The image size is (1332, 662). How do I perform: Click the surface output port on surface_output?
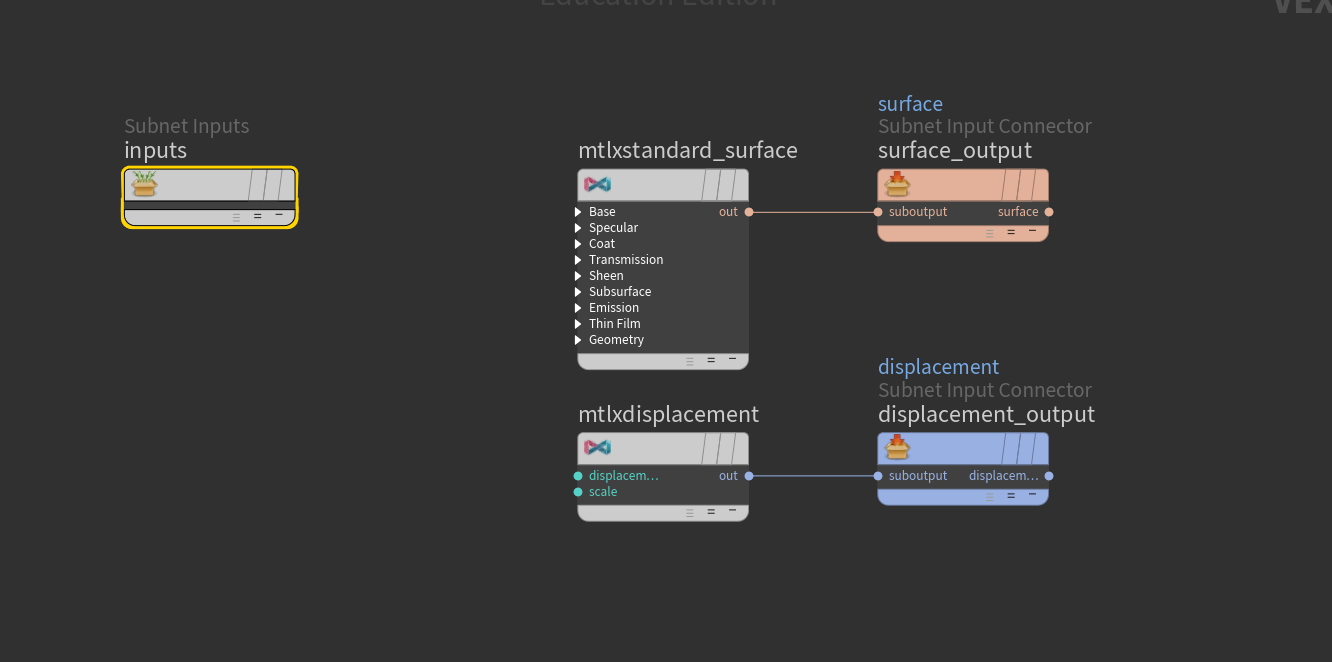point(1049,212)
